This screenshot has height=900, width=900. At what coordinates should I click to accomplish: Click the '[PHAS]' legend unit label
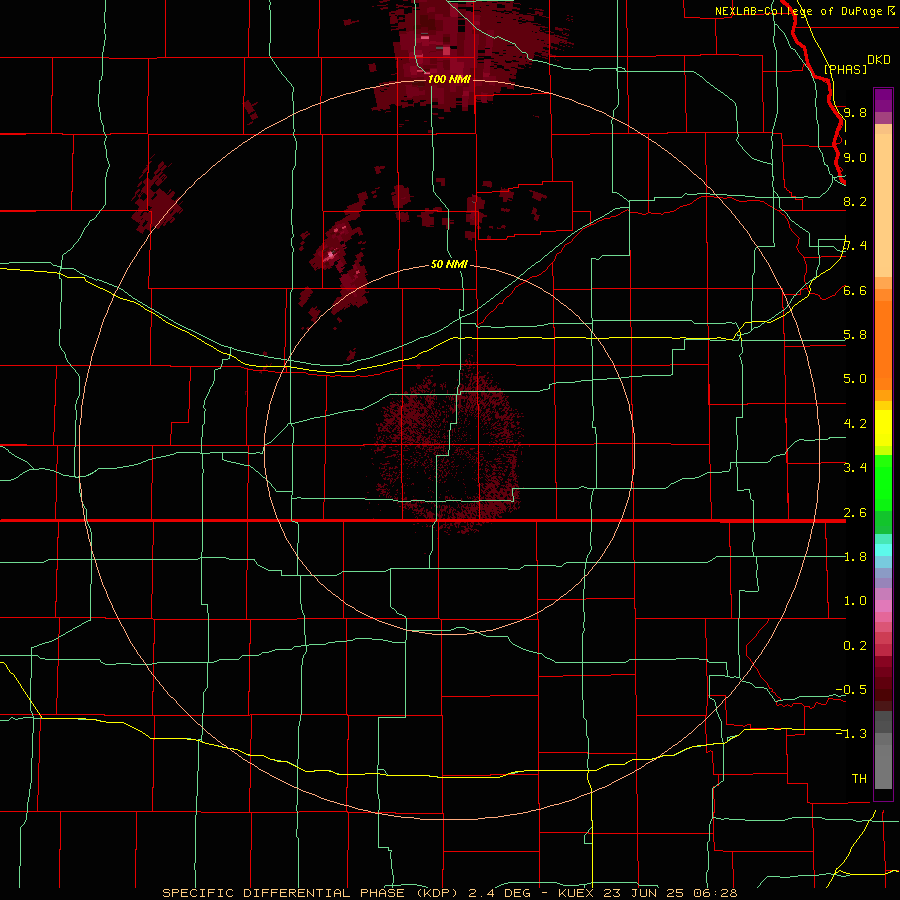(x=845, y=69)
